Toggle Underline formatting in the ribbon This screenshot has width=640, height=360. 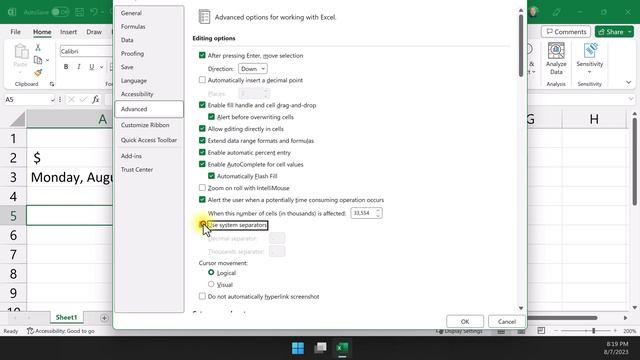[x=91, y=67]
